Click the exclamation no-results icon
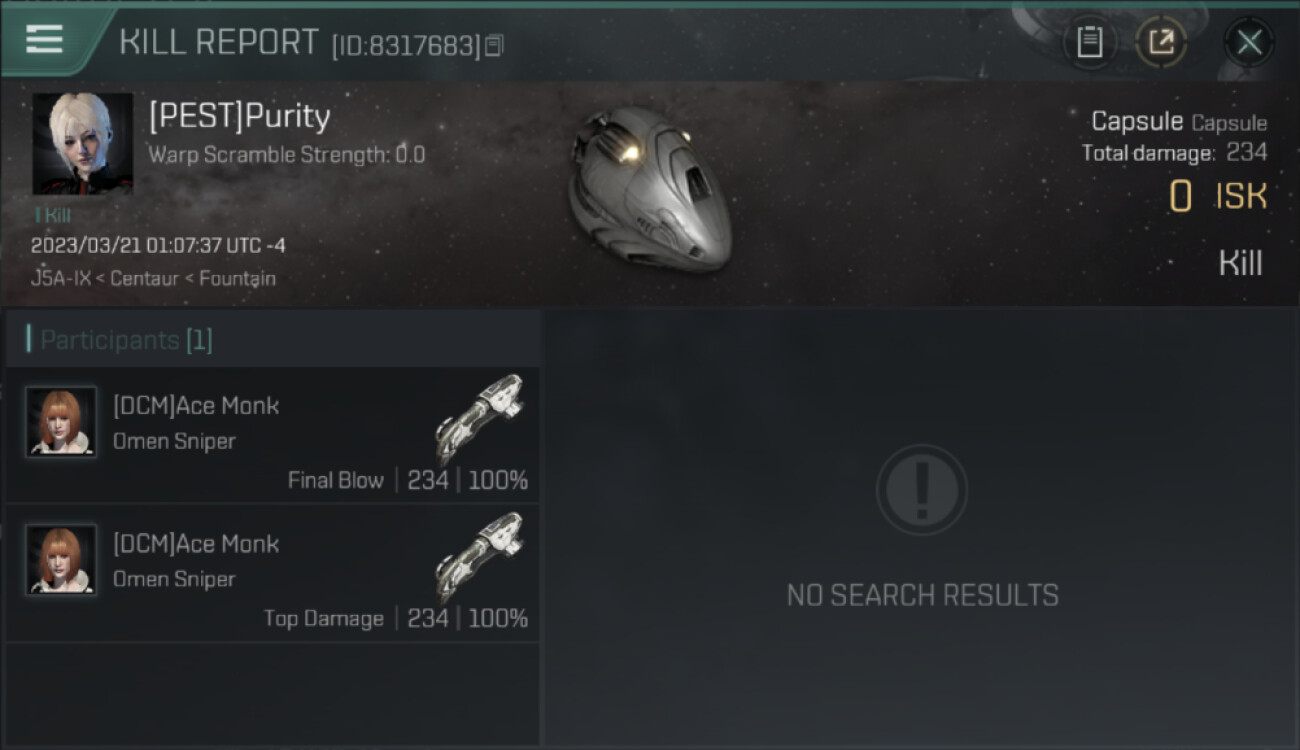This screenshot has width=1300, height=750. click(922, 490)
